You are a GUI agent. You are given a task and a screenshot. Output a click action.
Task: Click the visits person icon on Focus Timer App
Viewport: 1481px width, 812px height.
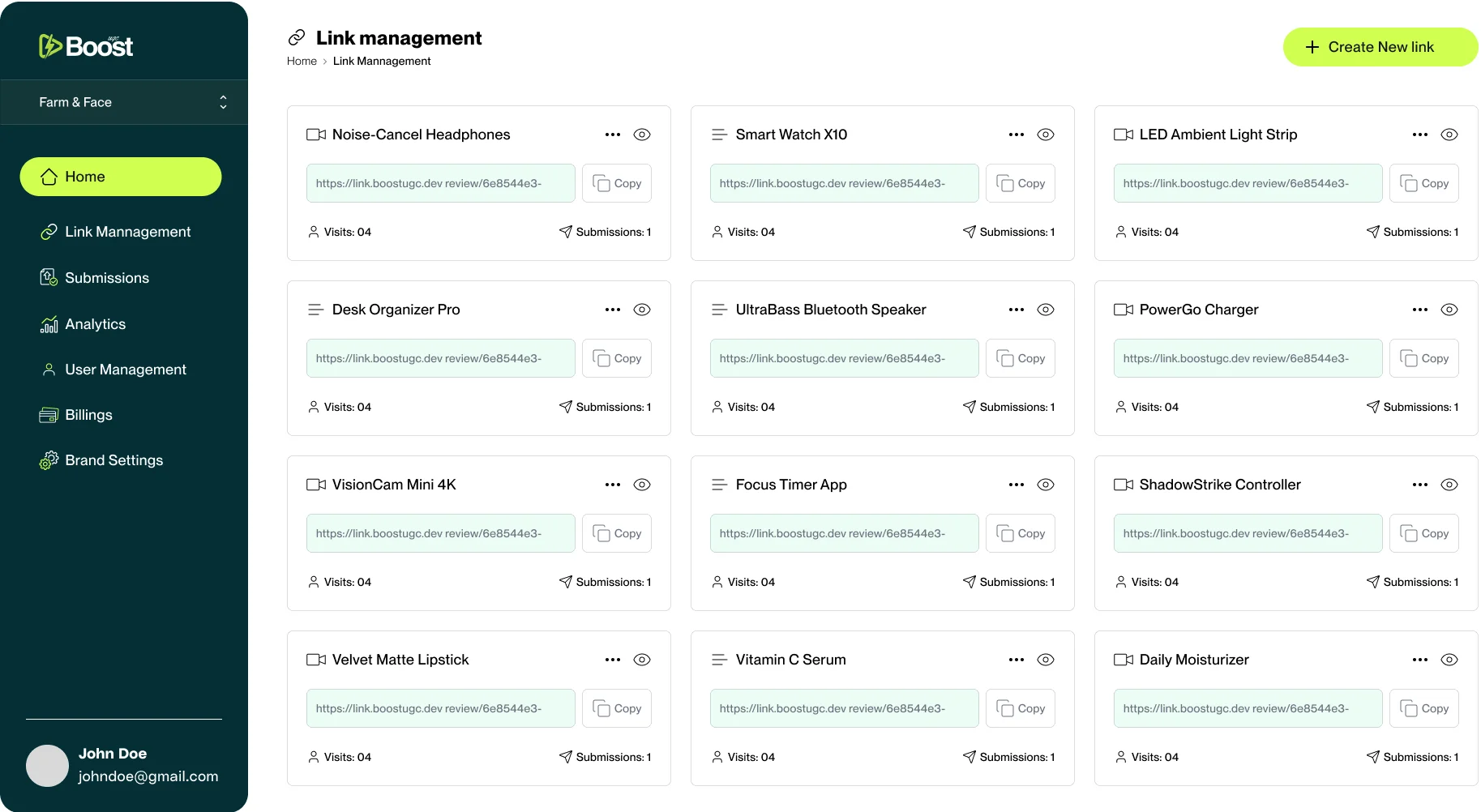click(x=717, y=582)
